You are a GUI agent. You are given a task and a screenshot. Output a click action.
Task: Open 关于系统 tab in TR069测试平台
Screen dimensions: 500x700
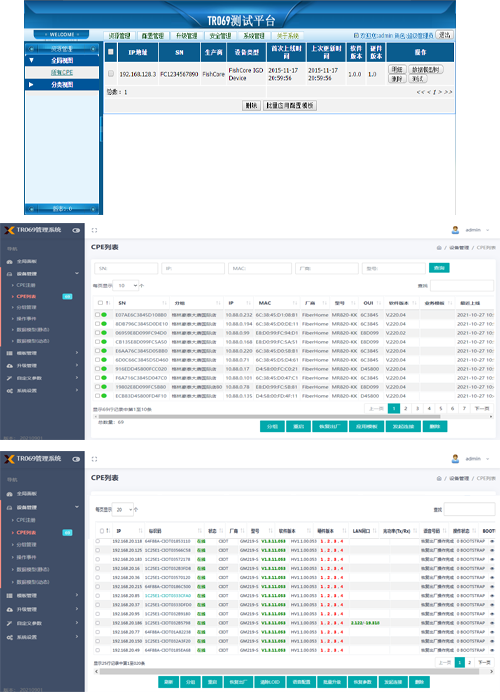point(288,36)
